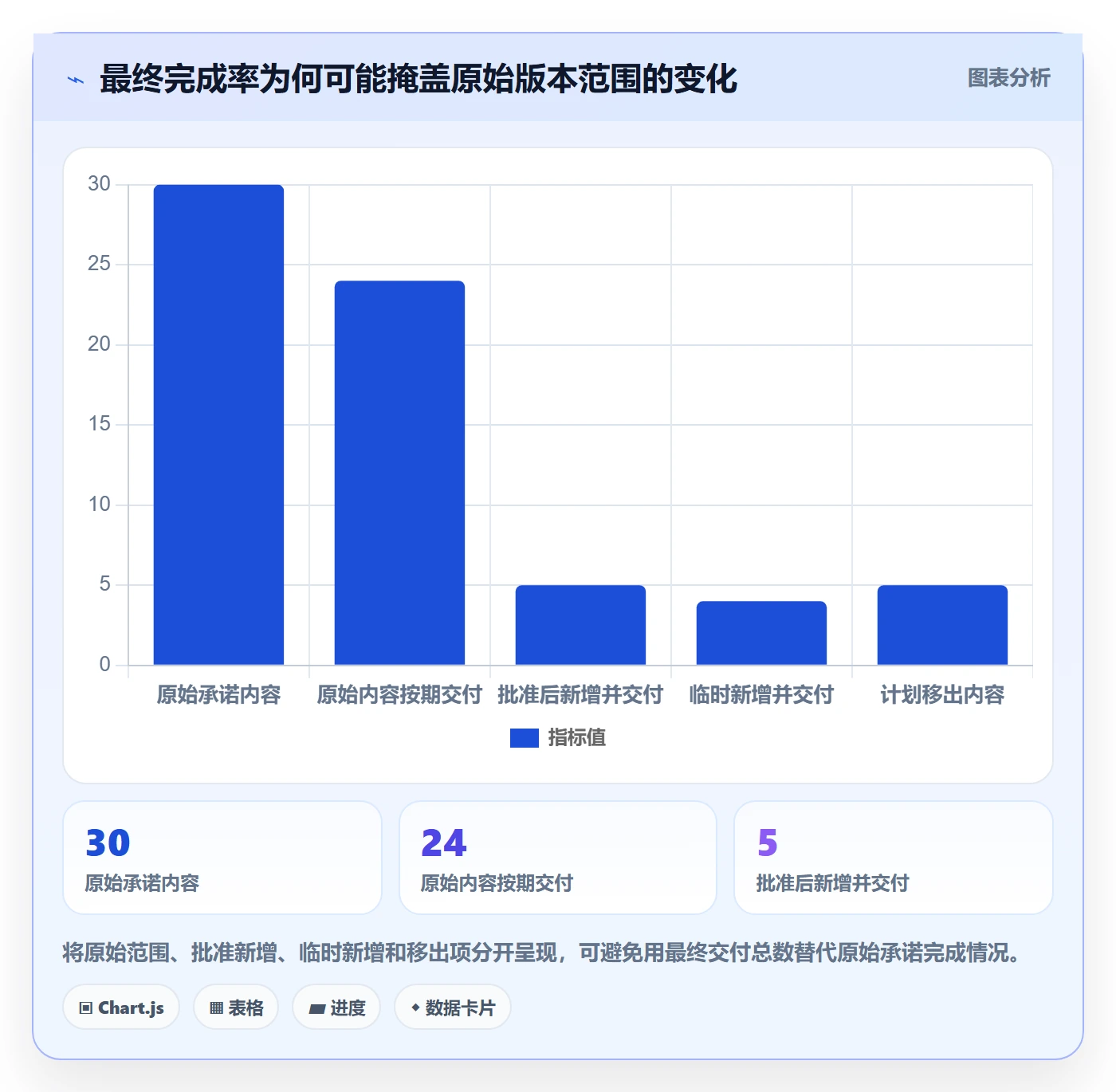Click y-axis value 20
The height and width of the screenshot is (1092, 1116).
[x=99, y=344]
